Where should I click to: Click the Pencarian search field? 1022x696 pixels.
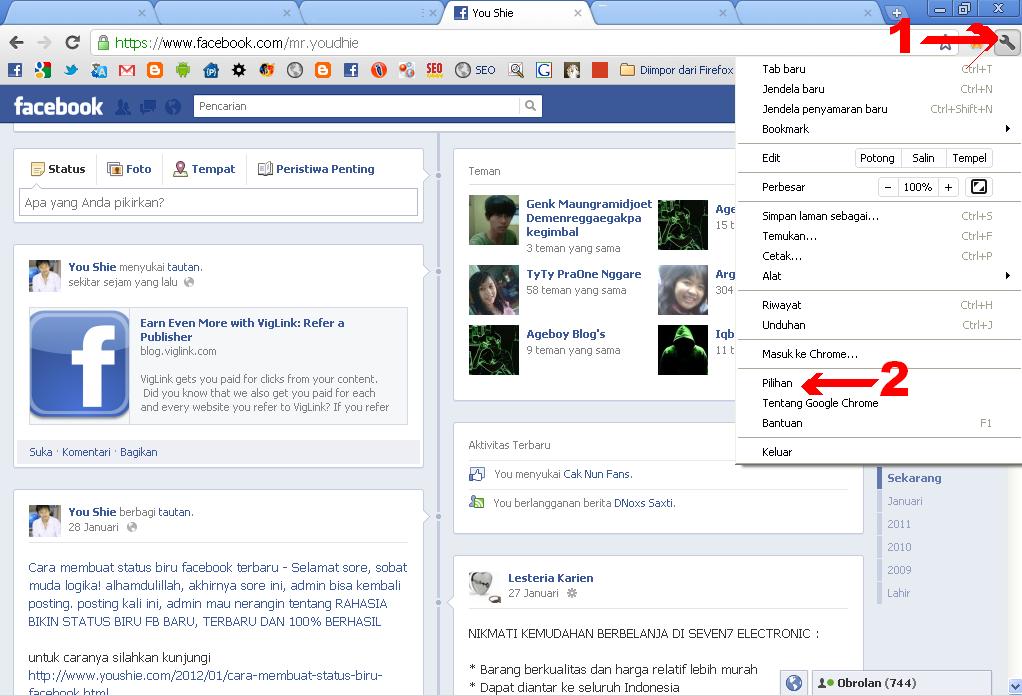357,106
